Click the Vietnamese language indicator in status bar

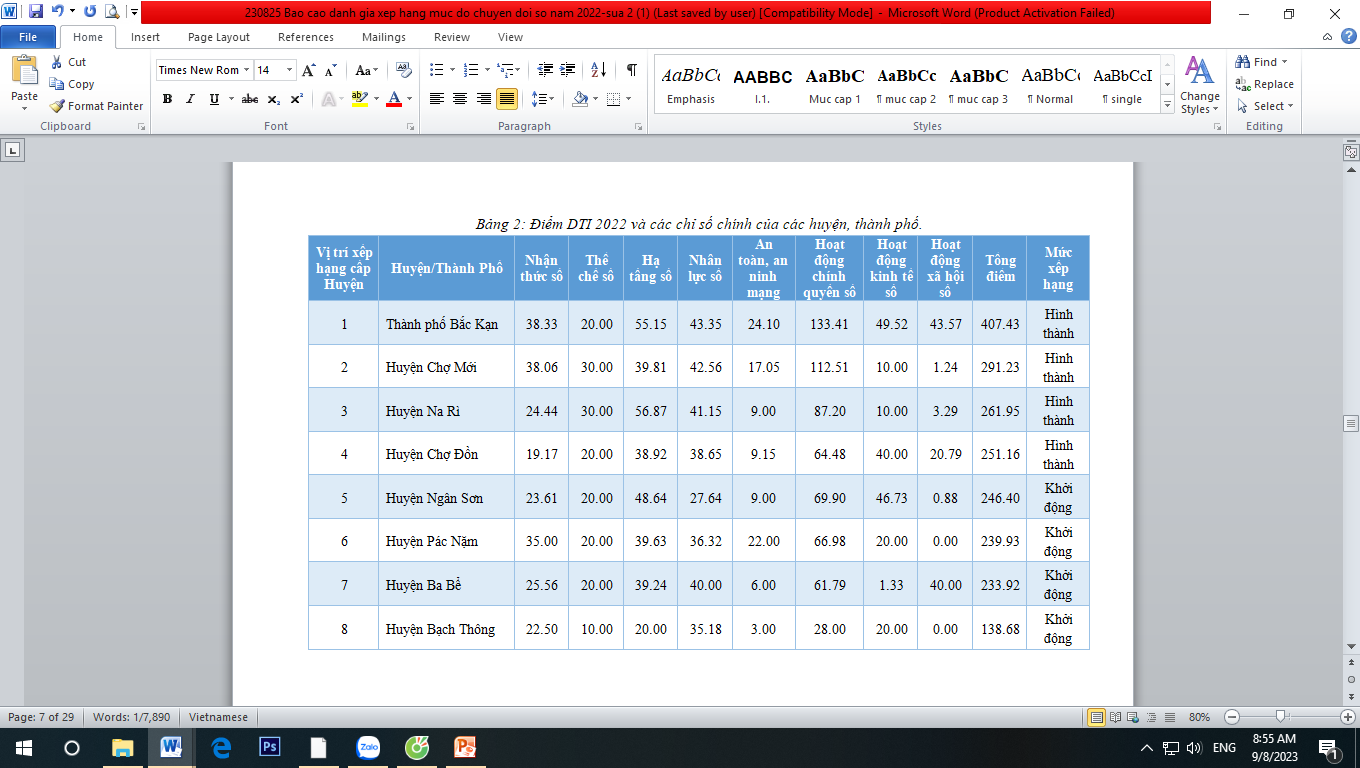[x=219, y=717]
